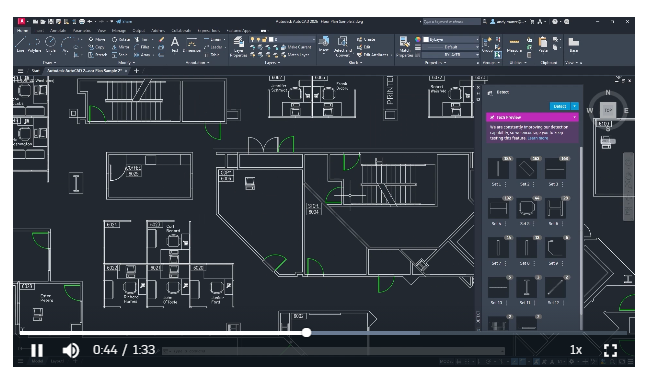Pause the video playback
The image size is (651, 387).
click(37, 350)
